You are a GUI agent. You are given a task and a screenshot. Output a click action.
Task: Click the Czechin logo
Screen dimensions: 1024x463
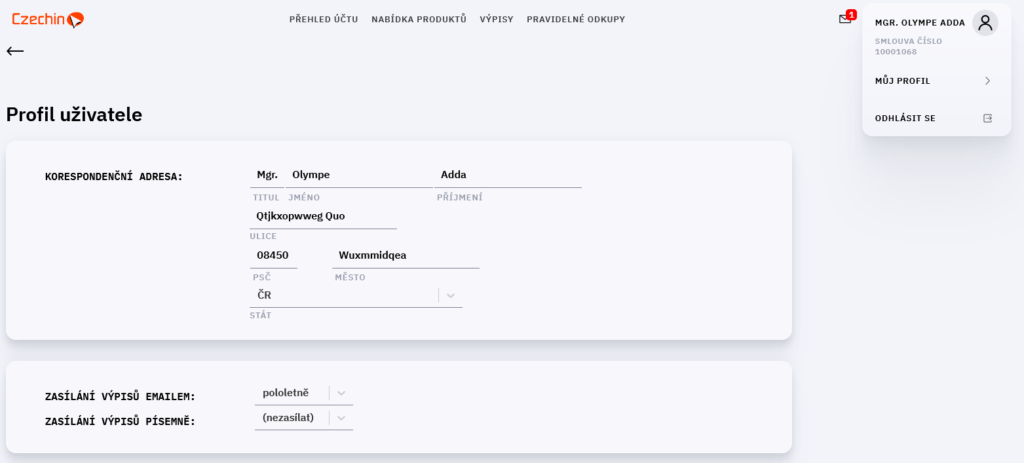(x=48, y=20)
